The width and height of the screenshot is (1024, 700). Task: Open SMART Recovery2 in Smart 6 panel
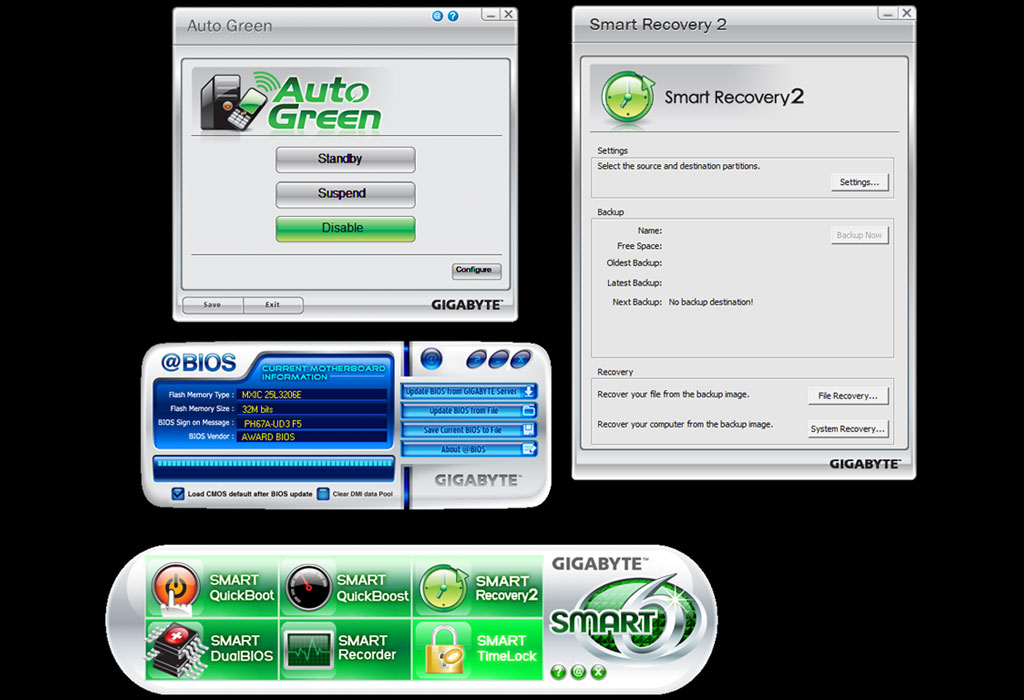[478, 587]
